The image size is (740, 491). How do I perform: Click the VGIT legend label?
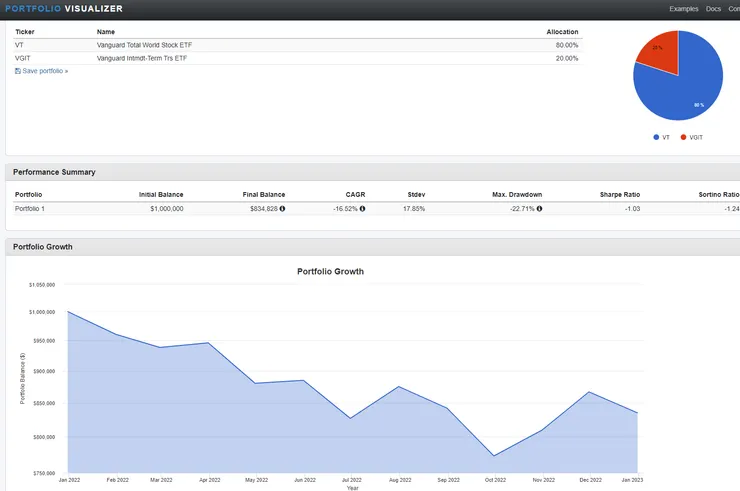tap(696, 137)
